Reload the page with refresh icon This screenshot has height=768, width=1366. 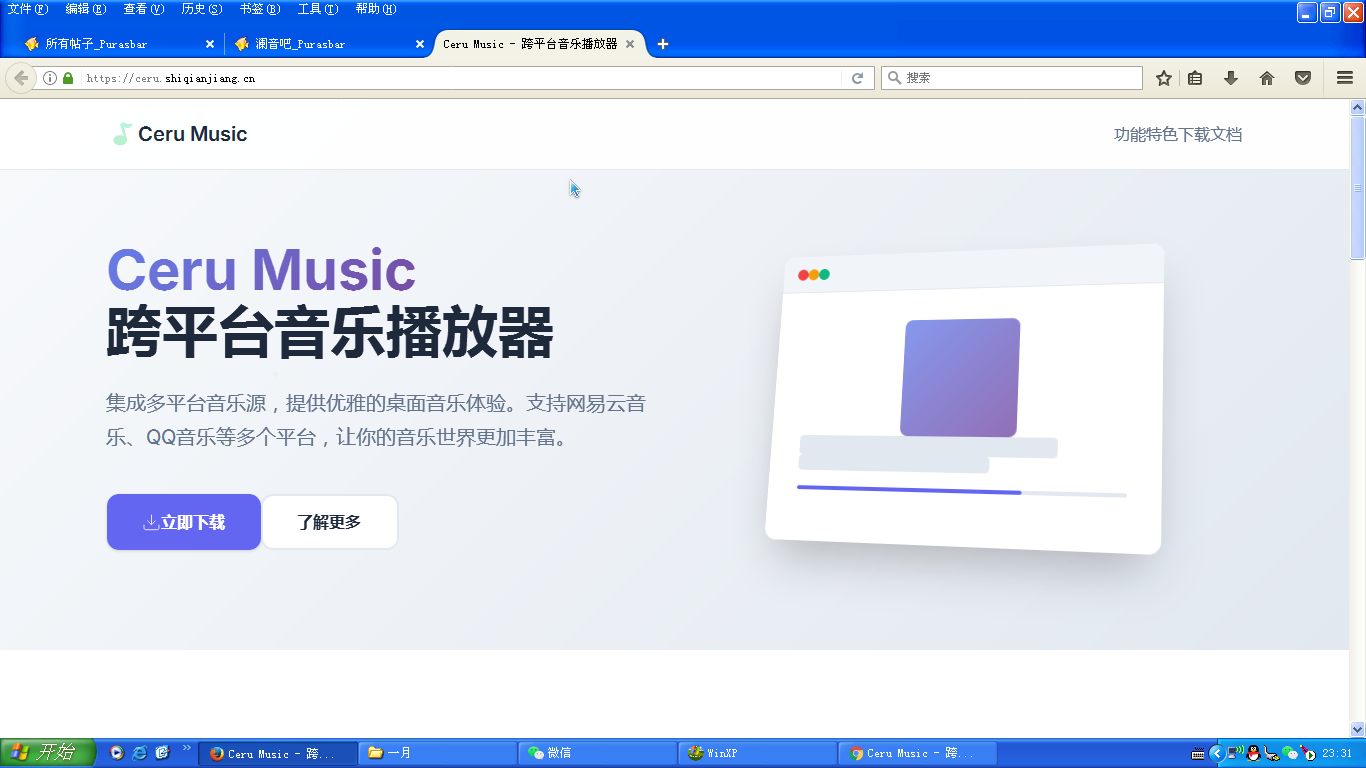click(x=857, y=78)
